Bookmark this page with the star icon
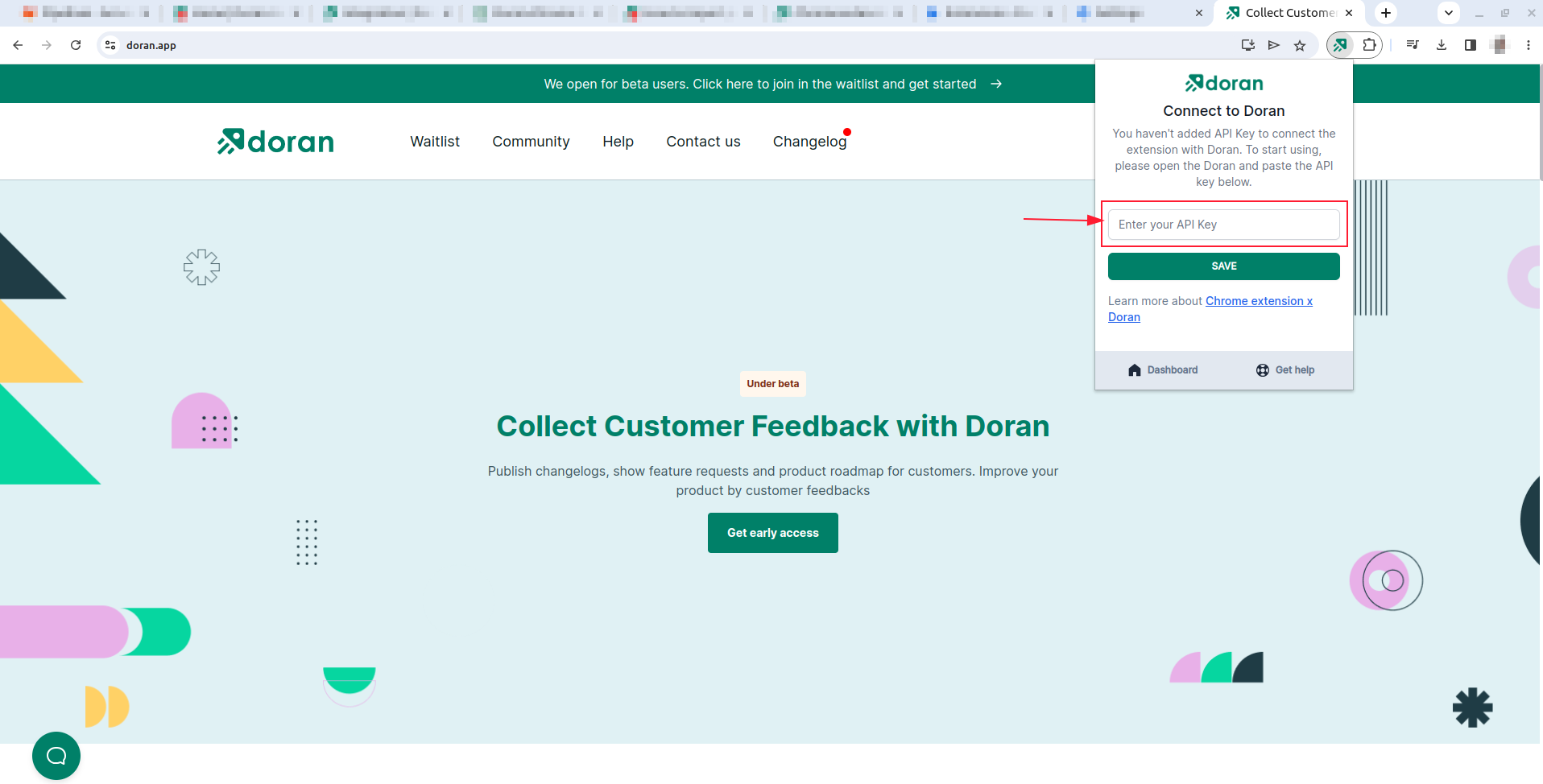 pyautogui.click(x=1300, y=45)
